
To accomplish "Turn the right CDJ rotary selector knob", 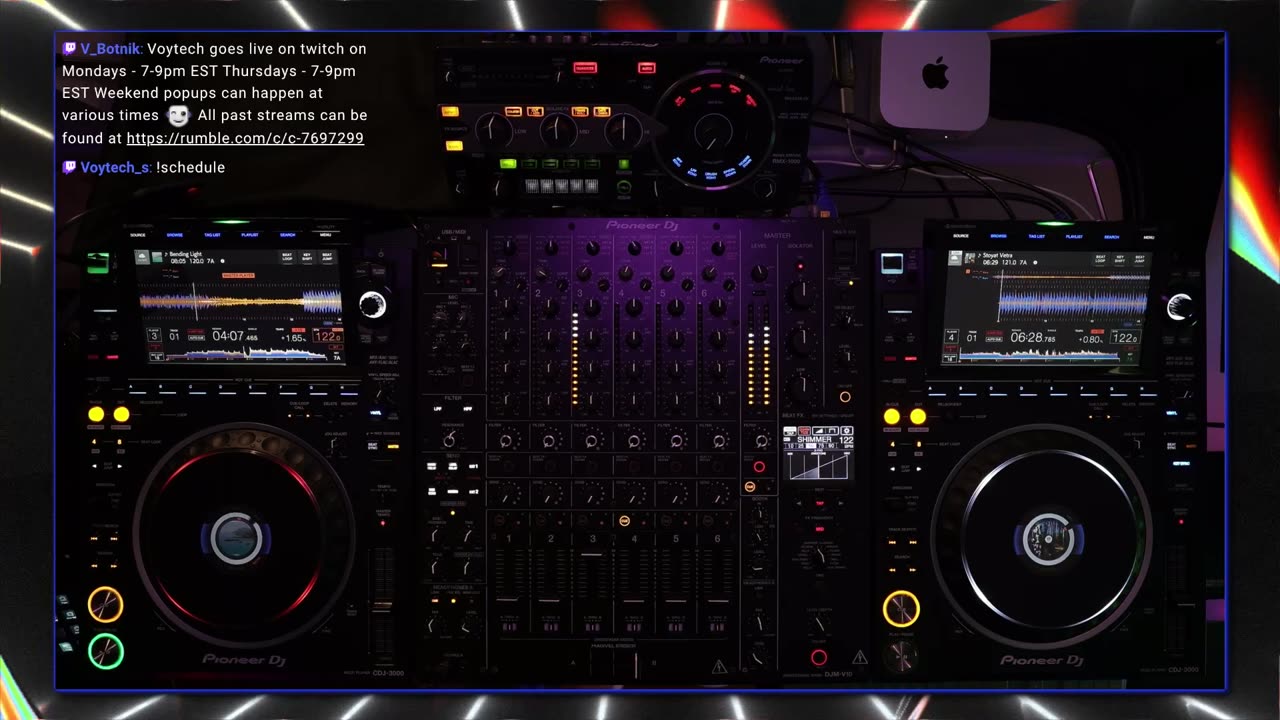I will (1180, 306).
